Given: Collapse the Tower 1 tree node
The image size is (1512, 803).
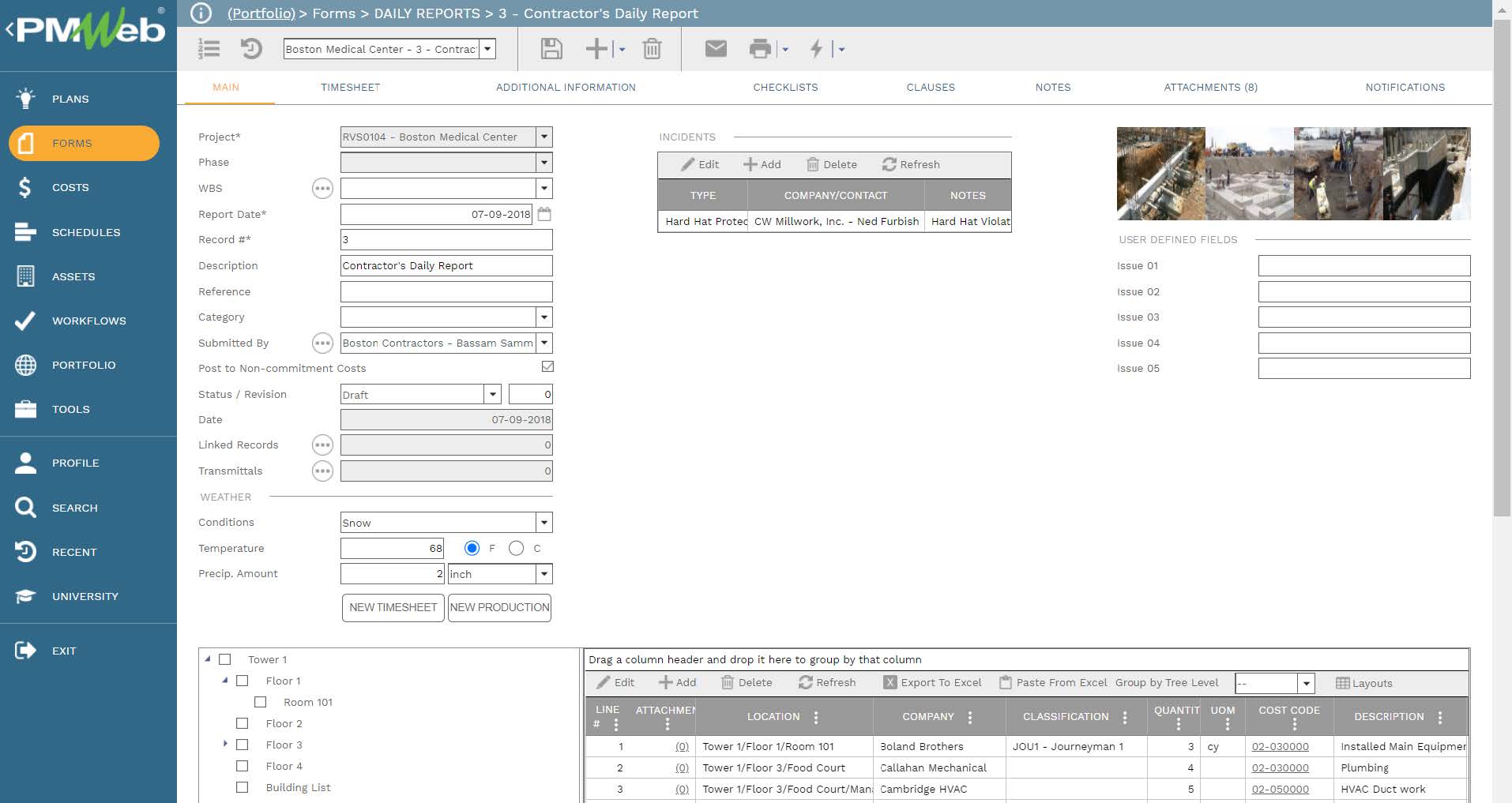Looking at the screenshot, I should click(208, 659).
